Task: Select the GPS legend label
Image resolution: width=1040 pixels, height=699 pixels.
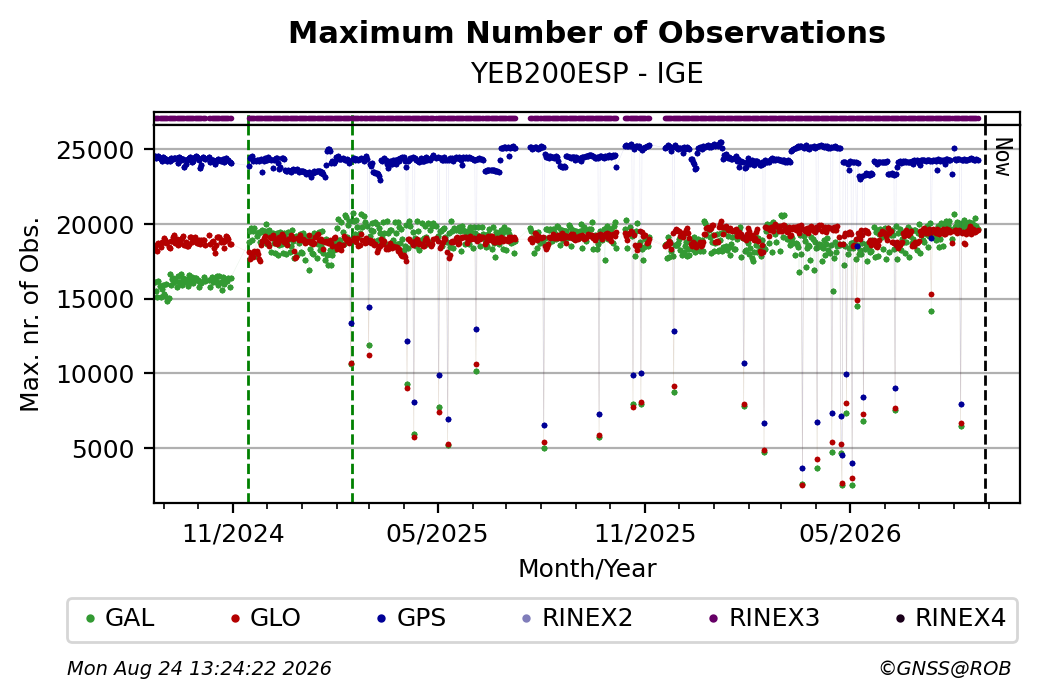Action: pyautogui.click(x=421, y=618)
